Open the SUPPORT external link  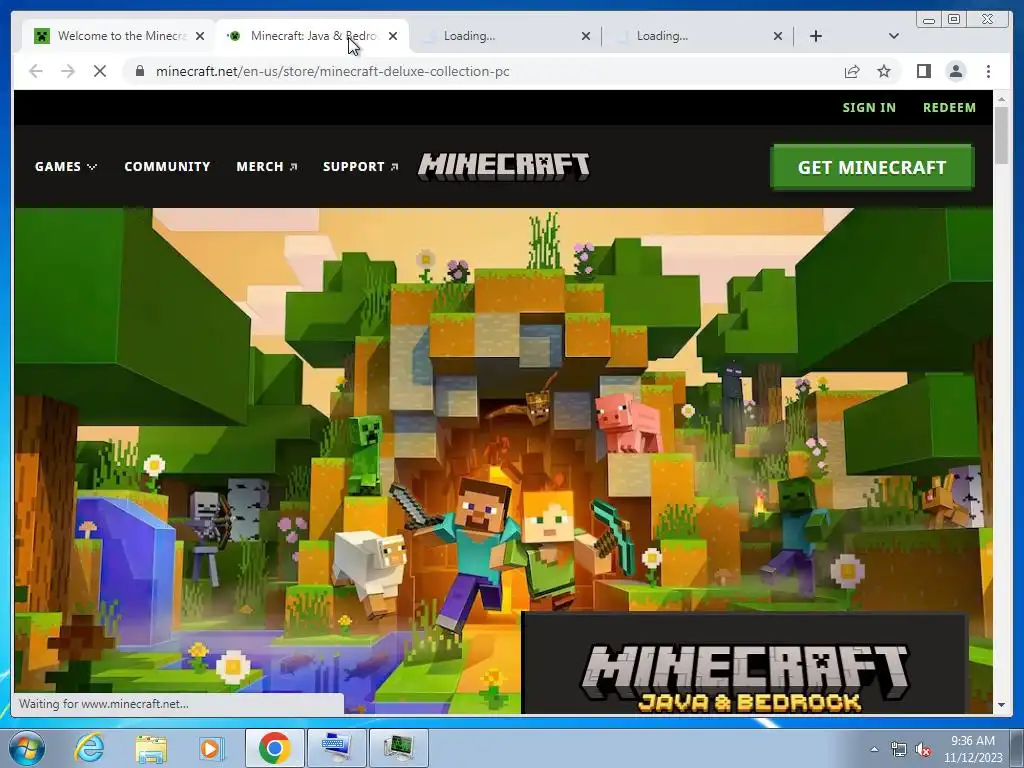[x=360, y=167]
